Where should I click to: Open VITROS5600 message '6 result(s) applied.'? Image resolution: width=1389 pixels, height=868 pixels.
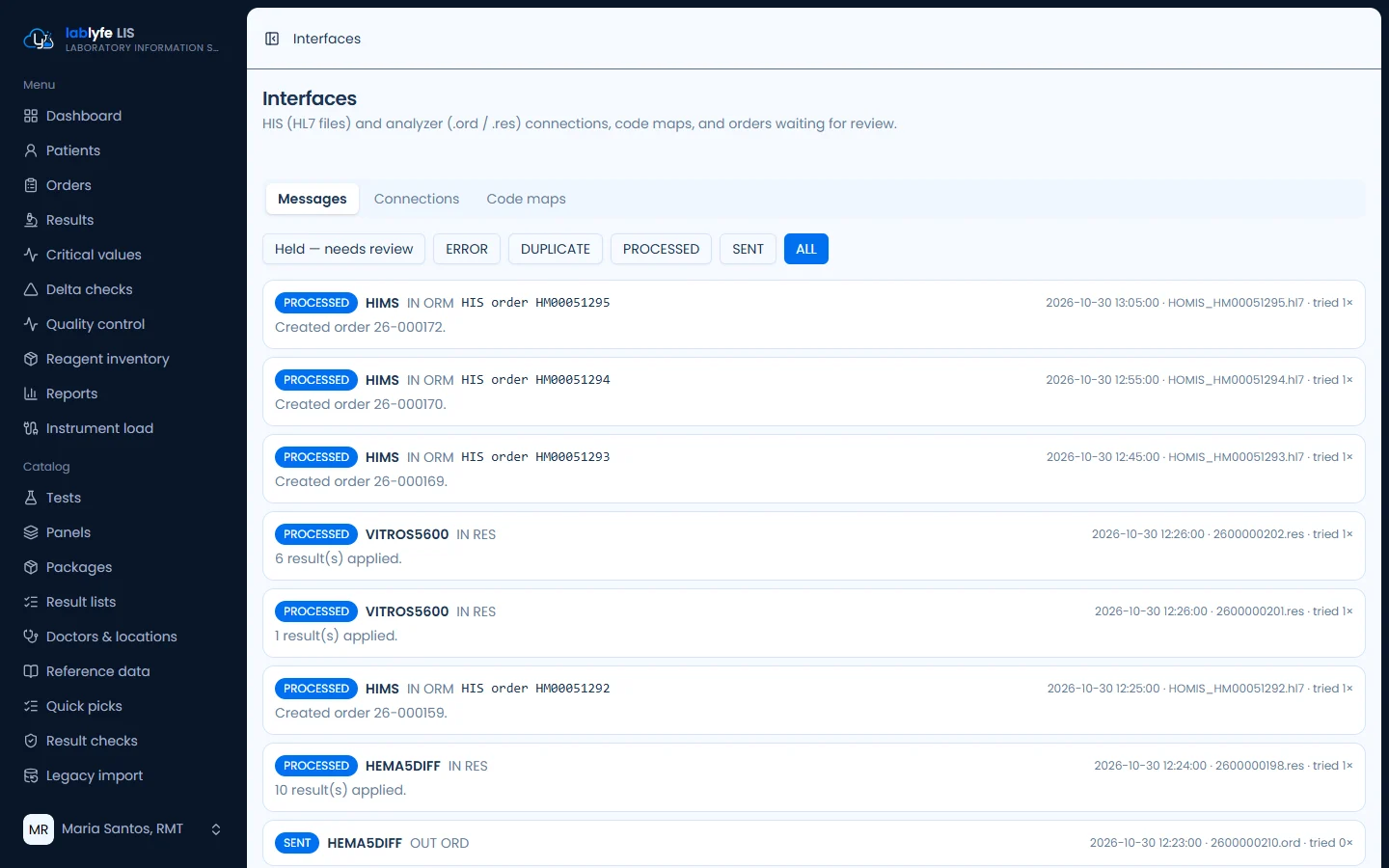click(x=814, y=546)
